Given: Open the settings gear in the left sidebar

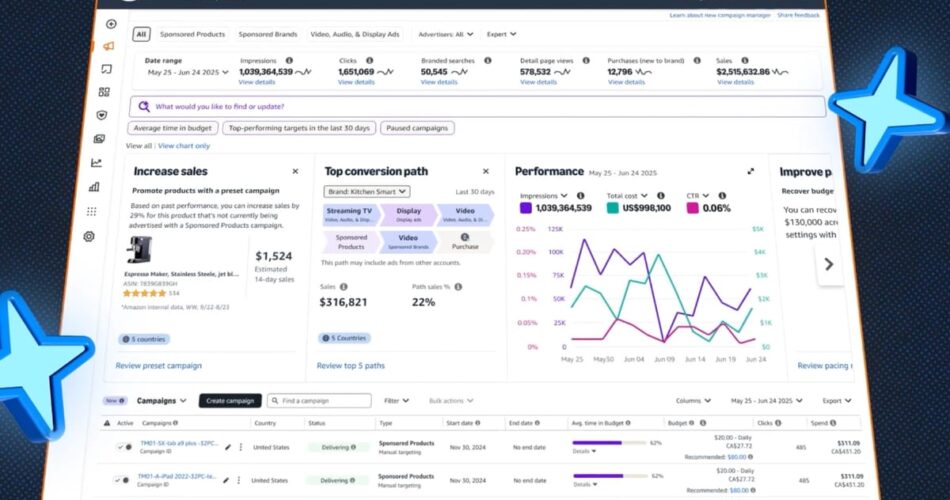Looking at the screenshot, I should click(x=89, y=236).
